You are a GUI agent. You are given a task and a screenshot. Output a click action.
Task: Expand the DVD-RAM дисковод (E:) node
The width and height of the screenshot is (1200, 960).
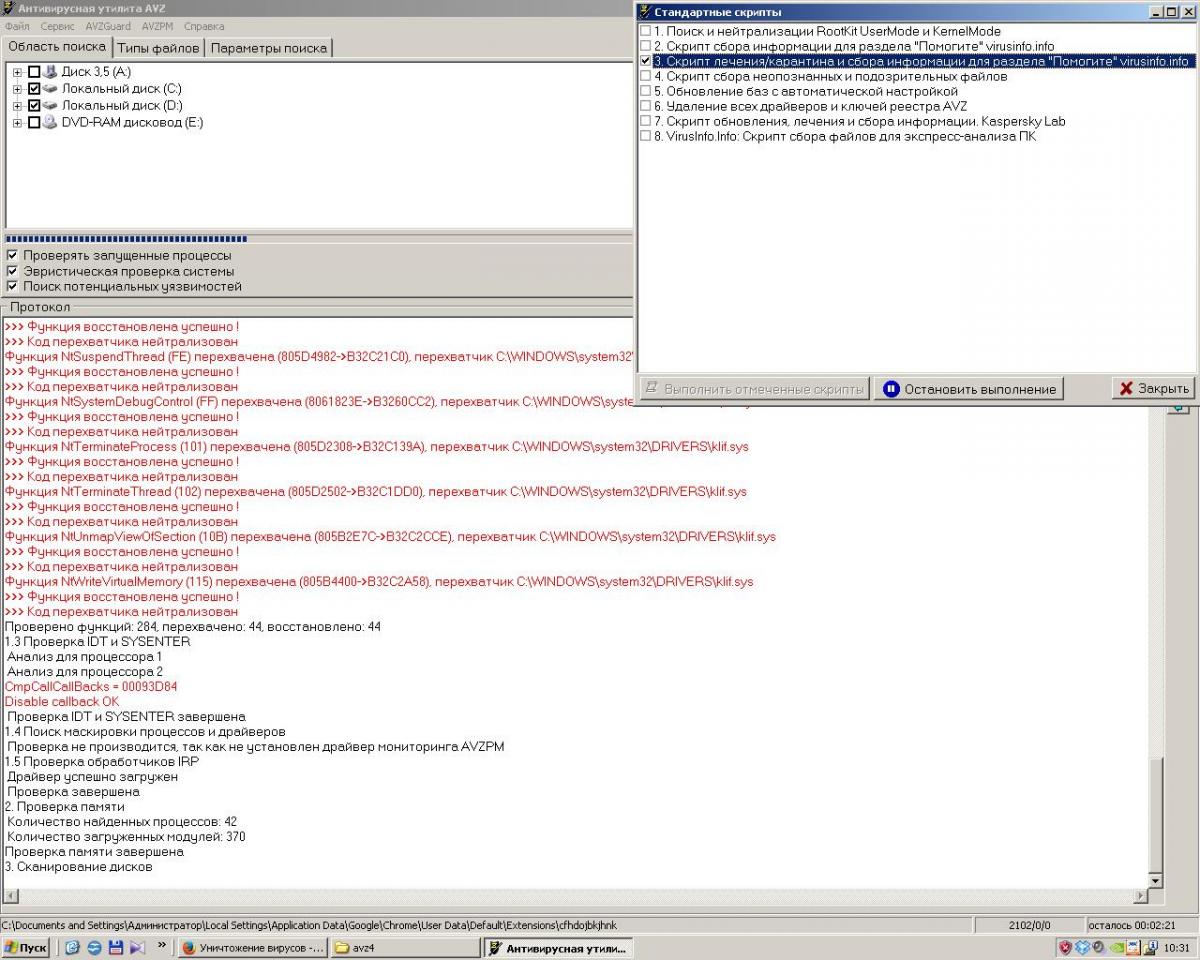click(x=17, y=122)
